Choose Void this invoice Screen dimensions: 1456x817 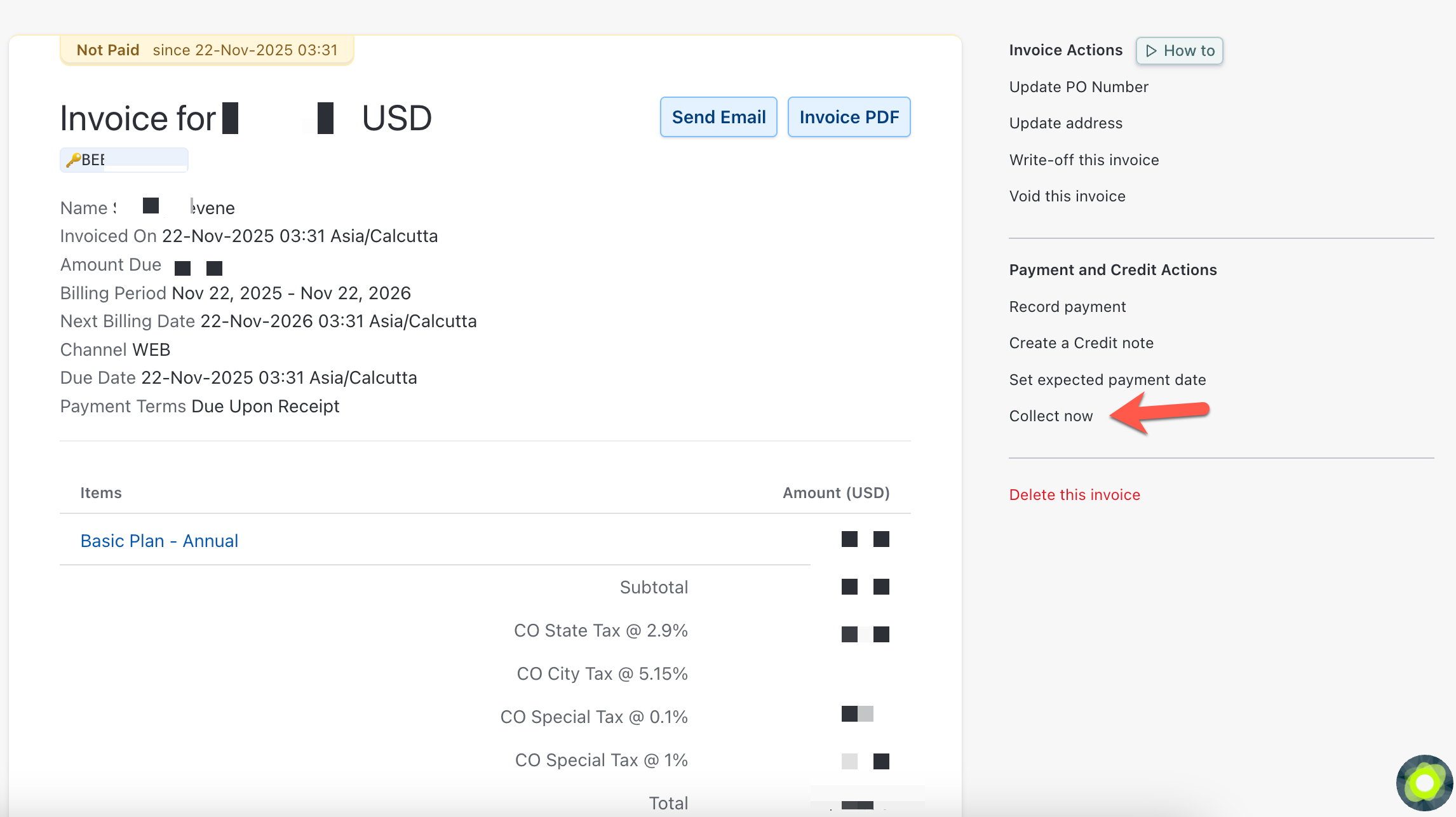click(1067, 196)
